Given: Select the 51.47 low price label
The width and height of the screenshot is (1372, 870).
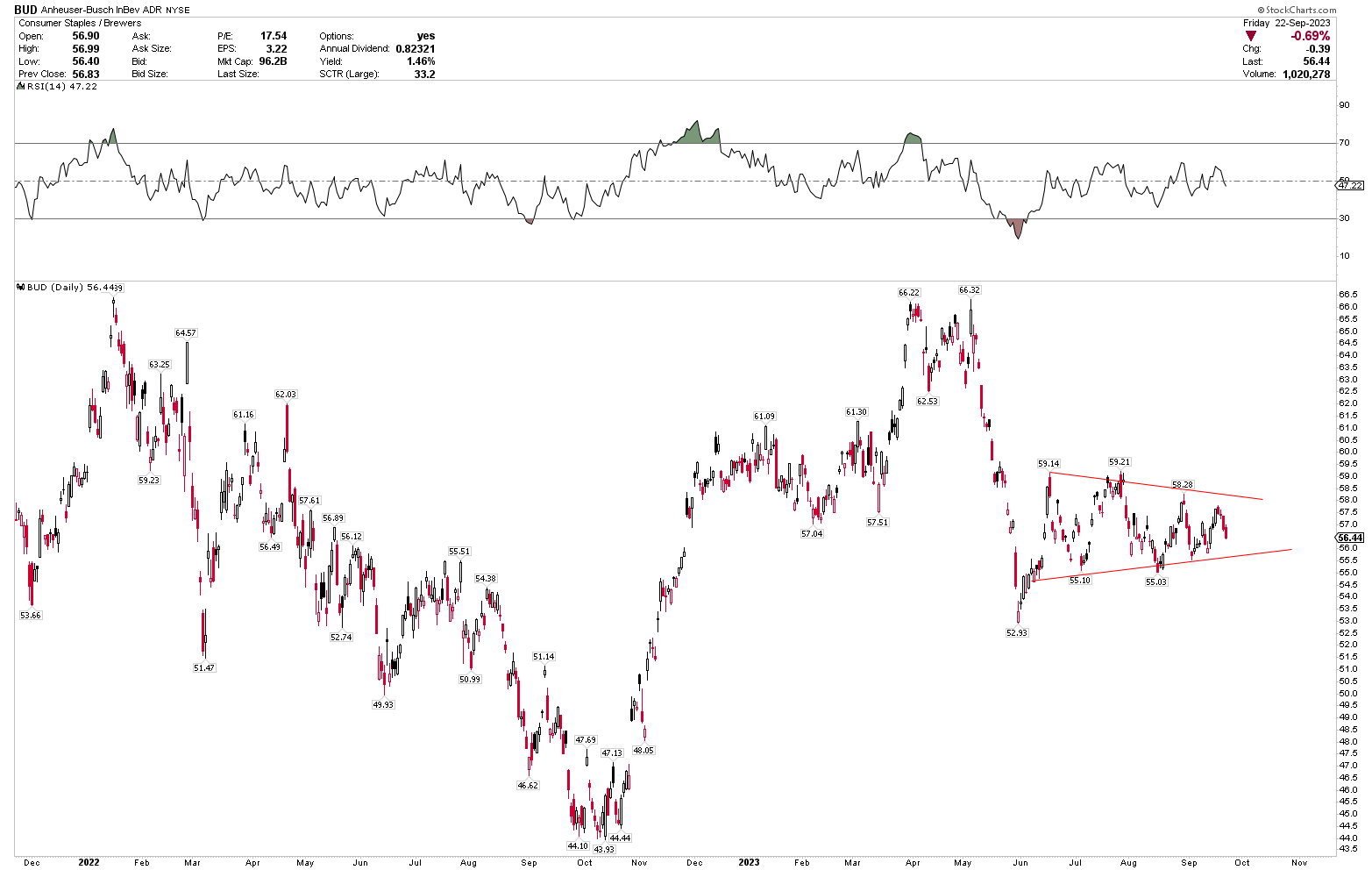Looking at the screenshot, I should coord(203,667).
